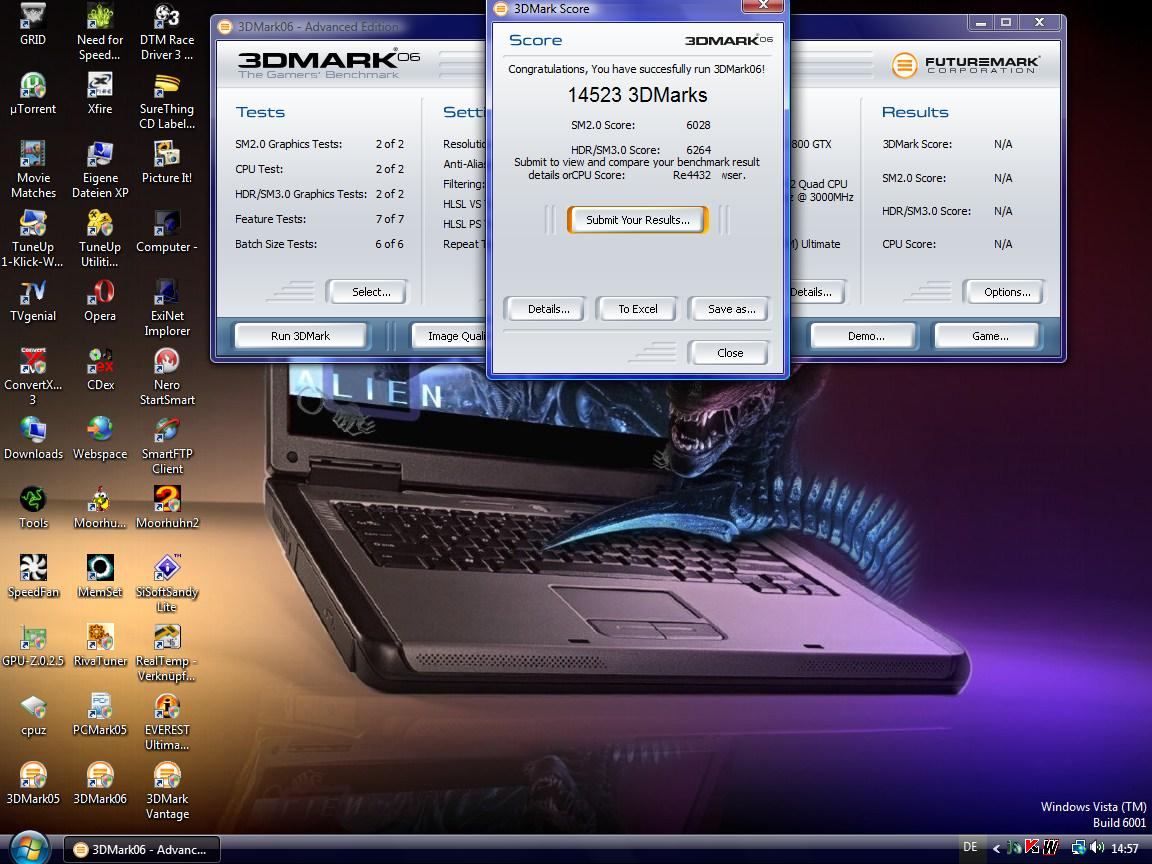Image resolution: width=1152 pixels, height=864 pixels.
Task: Open score Details in Score dialog
Action: pyautogui.click(x=548, y=309)
